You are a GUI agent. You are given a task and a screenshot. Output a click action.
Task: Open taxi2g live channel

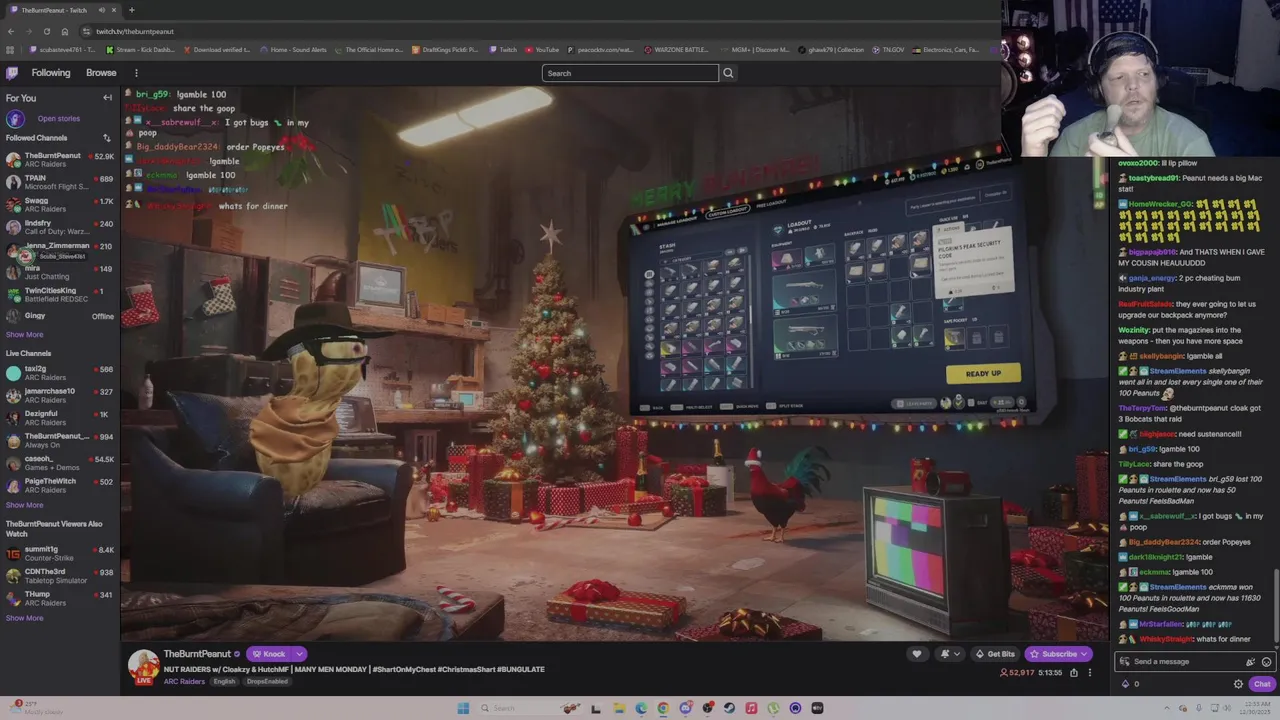(x=60, y=373)
